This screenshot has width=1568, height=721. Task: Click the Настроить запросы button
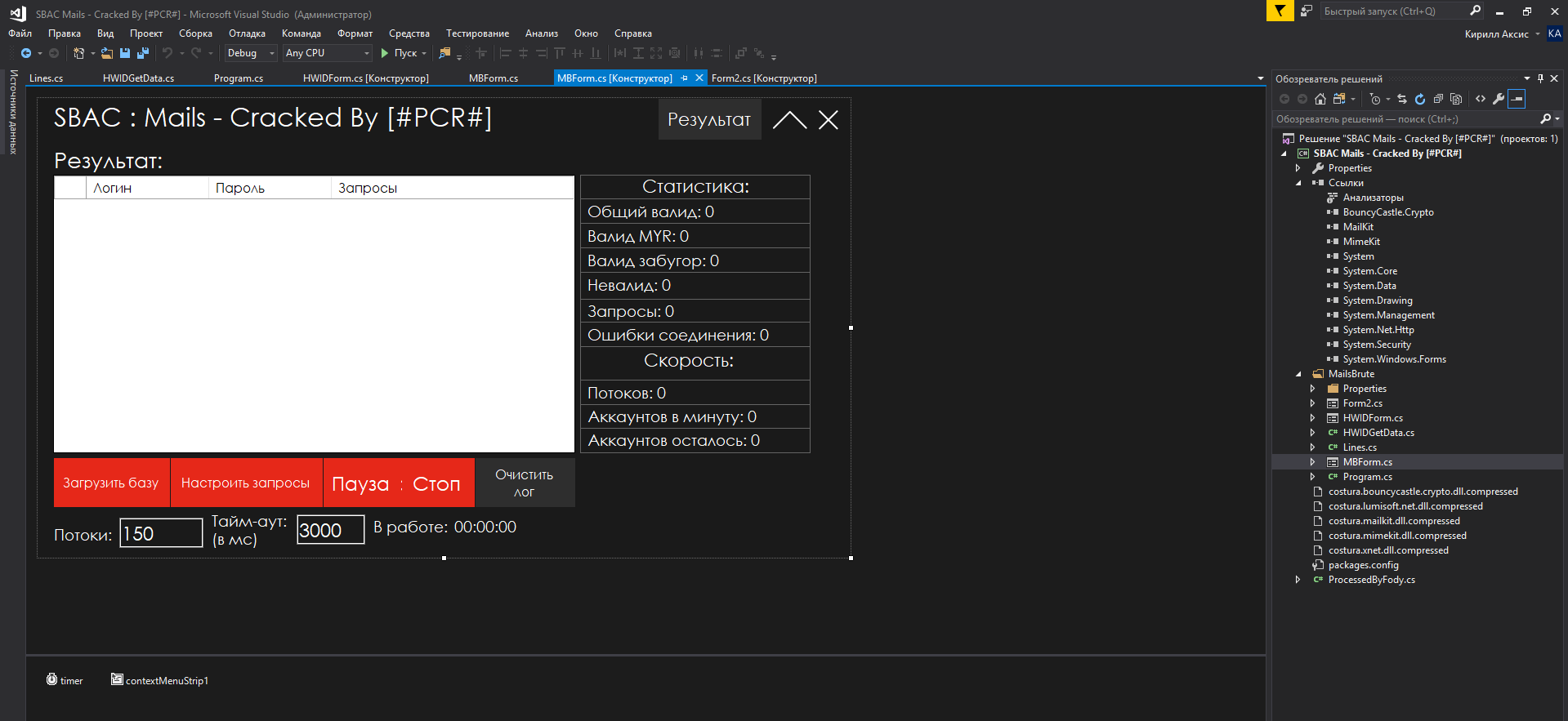pos(246,483)
